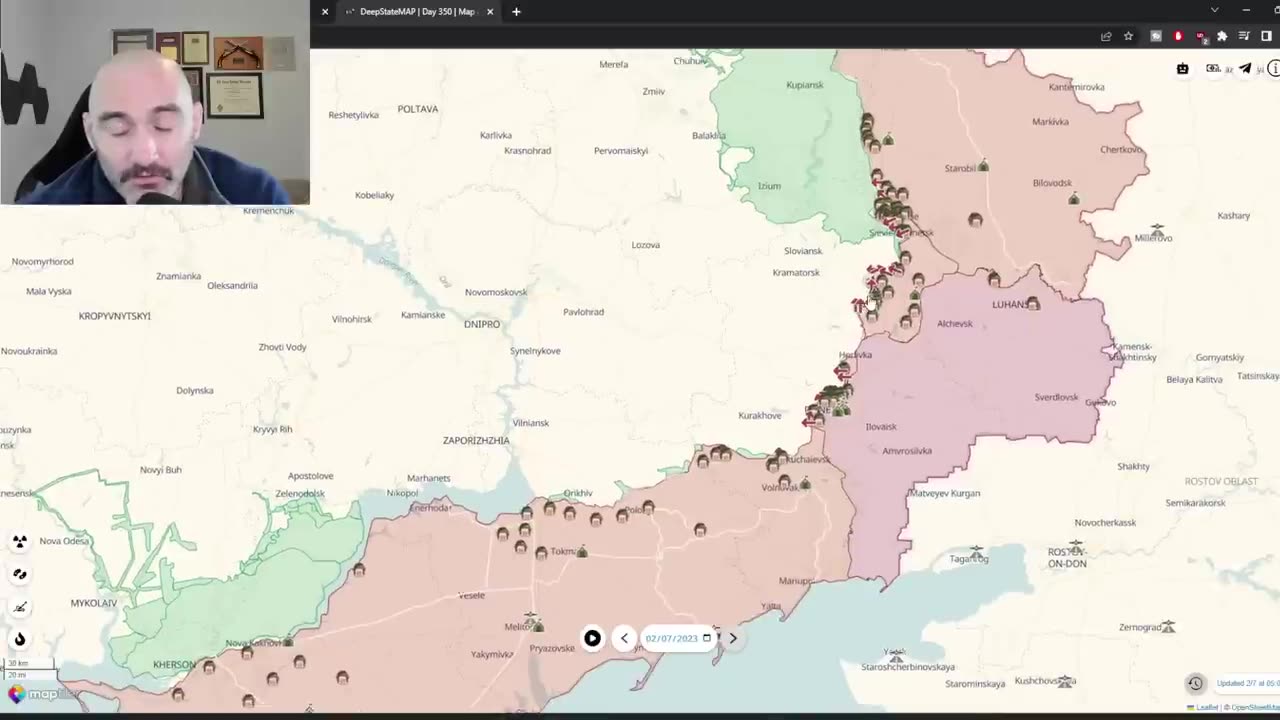Click the airfield icon near Millerovo
Image resolution: width=1280 pixels, height=720 pixels.
coord(1157,231)
